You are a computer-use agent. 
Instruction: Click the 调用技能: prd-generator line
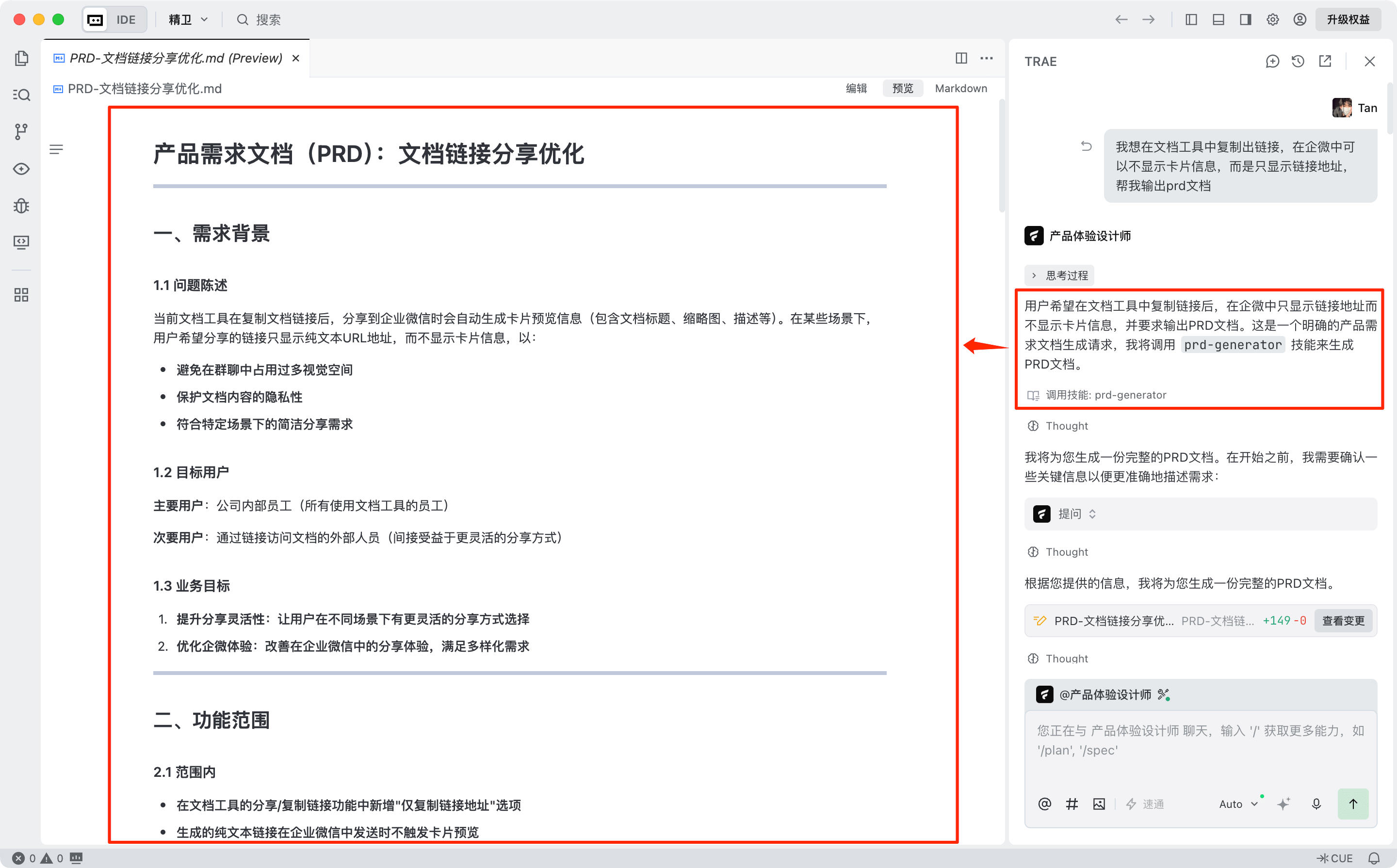[1097, 395]
